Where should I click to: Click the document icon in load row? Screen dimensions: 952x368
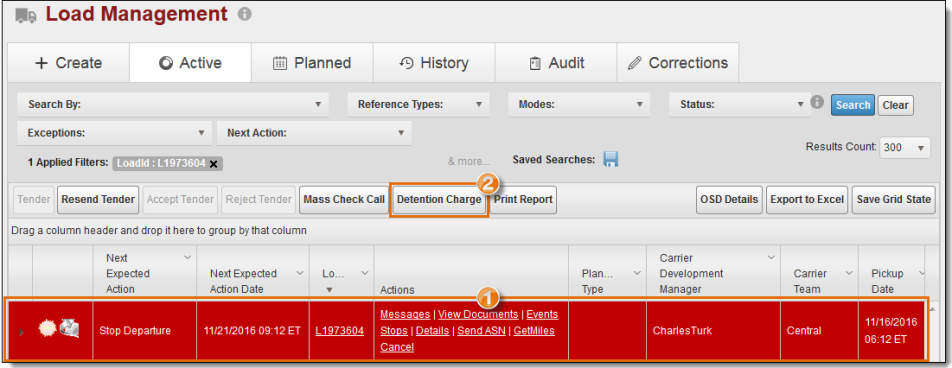pos(70,329)
